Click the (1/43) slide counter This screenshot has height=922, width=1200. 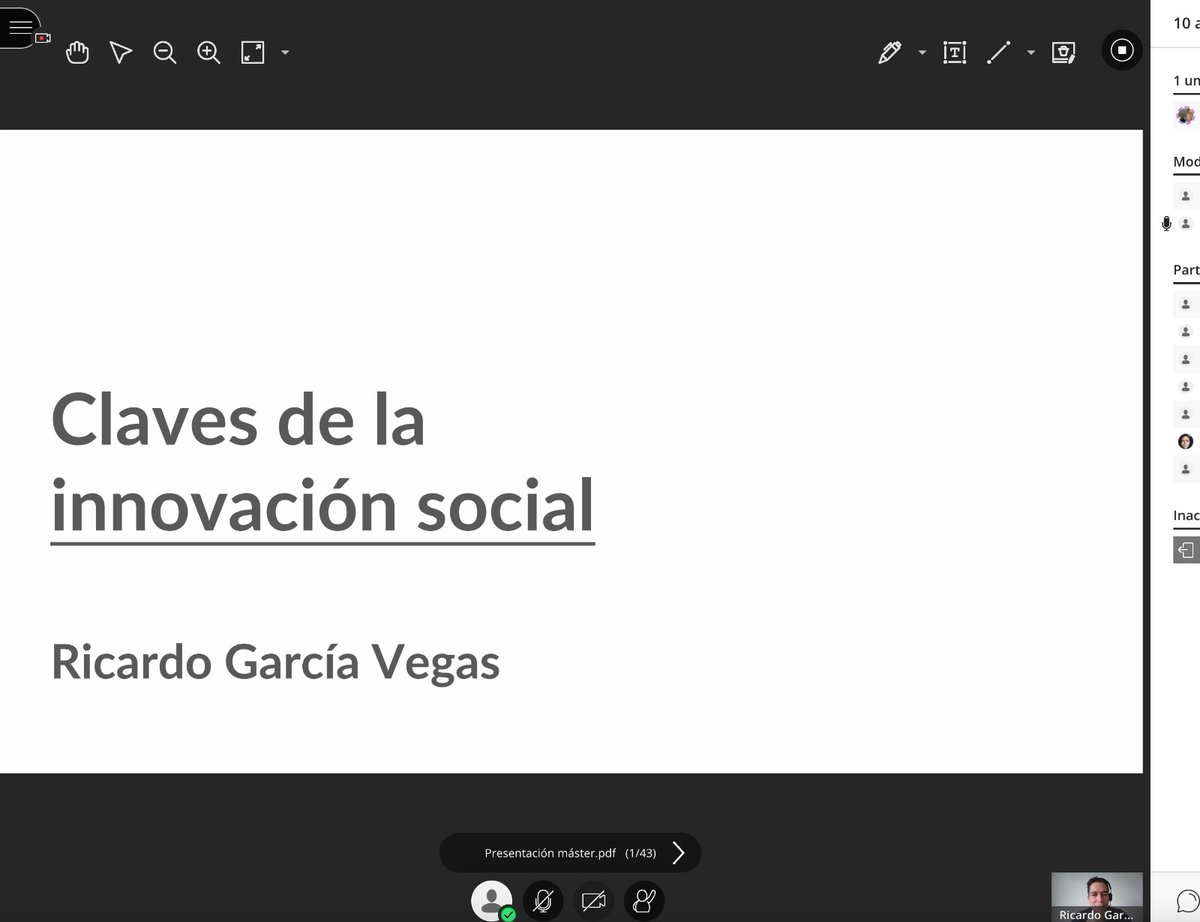(x=641, y=853)
